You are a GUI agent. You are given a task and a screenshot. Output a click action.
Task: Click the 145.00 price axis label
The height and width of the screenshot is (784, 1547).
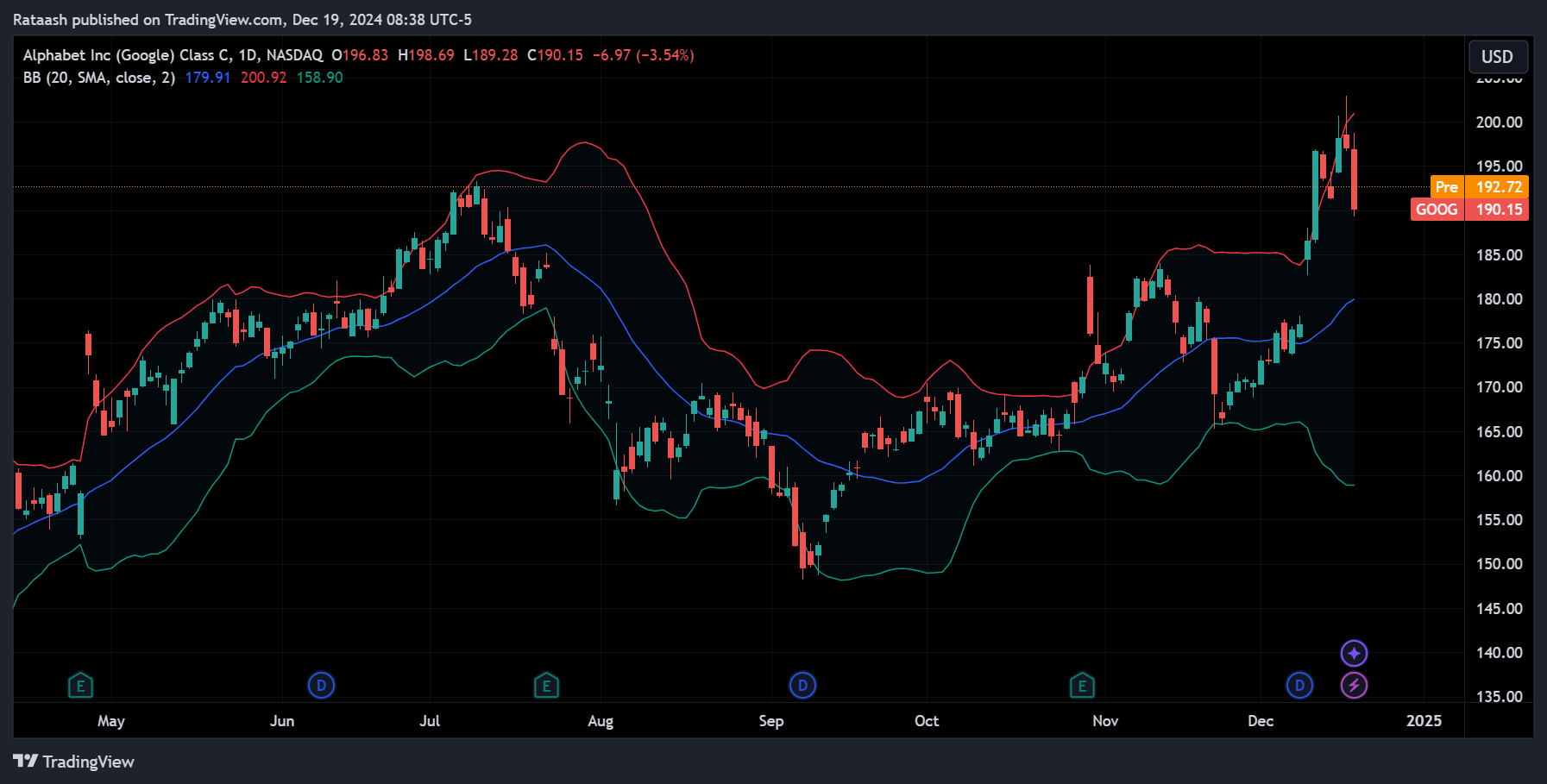point(1500,609)
